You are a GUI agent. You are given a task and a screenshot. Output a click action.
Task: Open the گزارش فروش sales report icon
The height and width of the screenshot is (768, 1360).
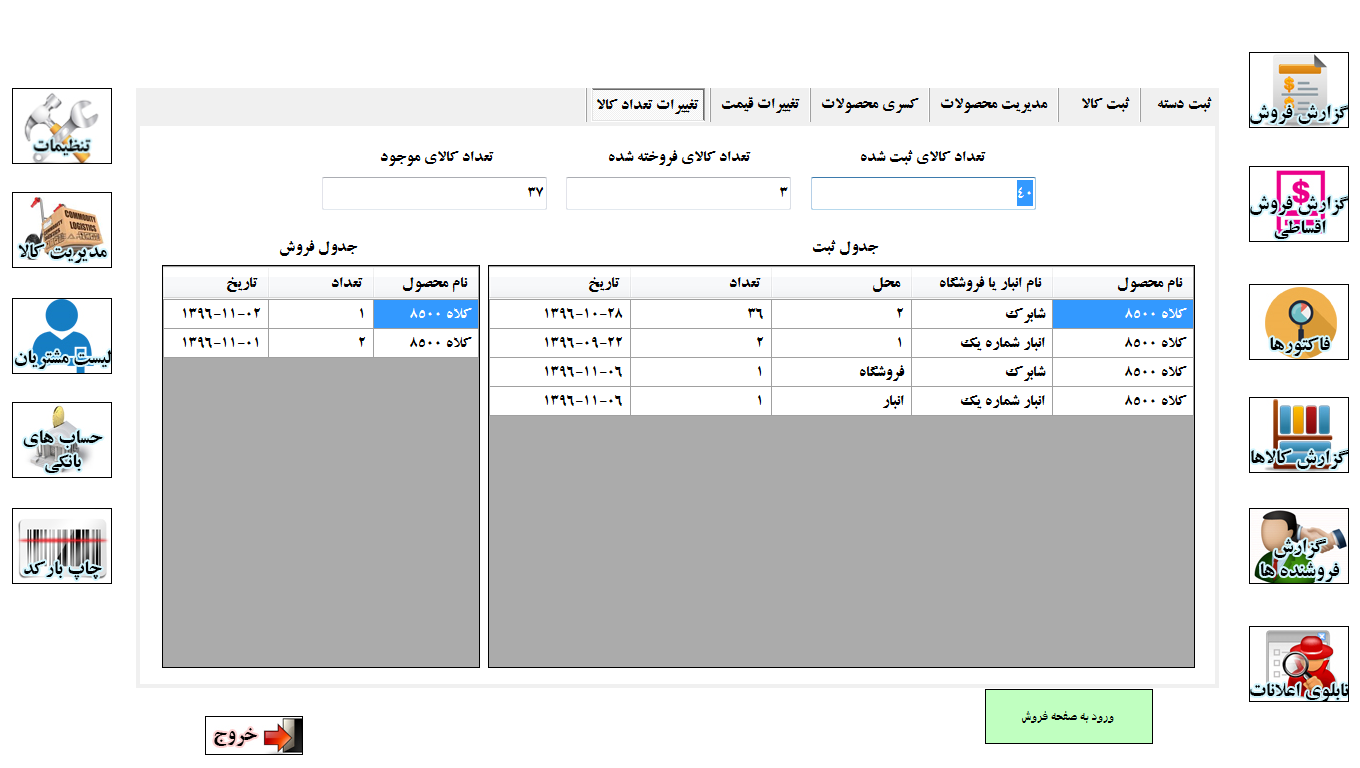pos(1298,90)
